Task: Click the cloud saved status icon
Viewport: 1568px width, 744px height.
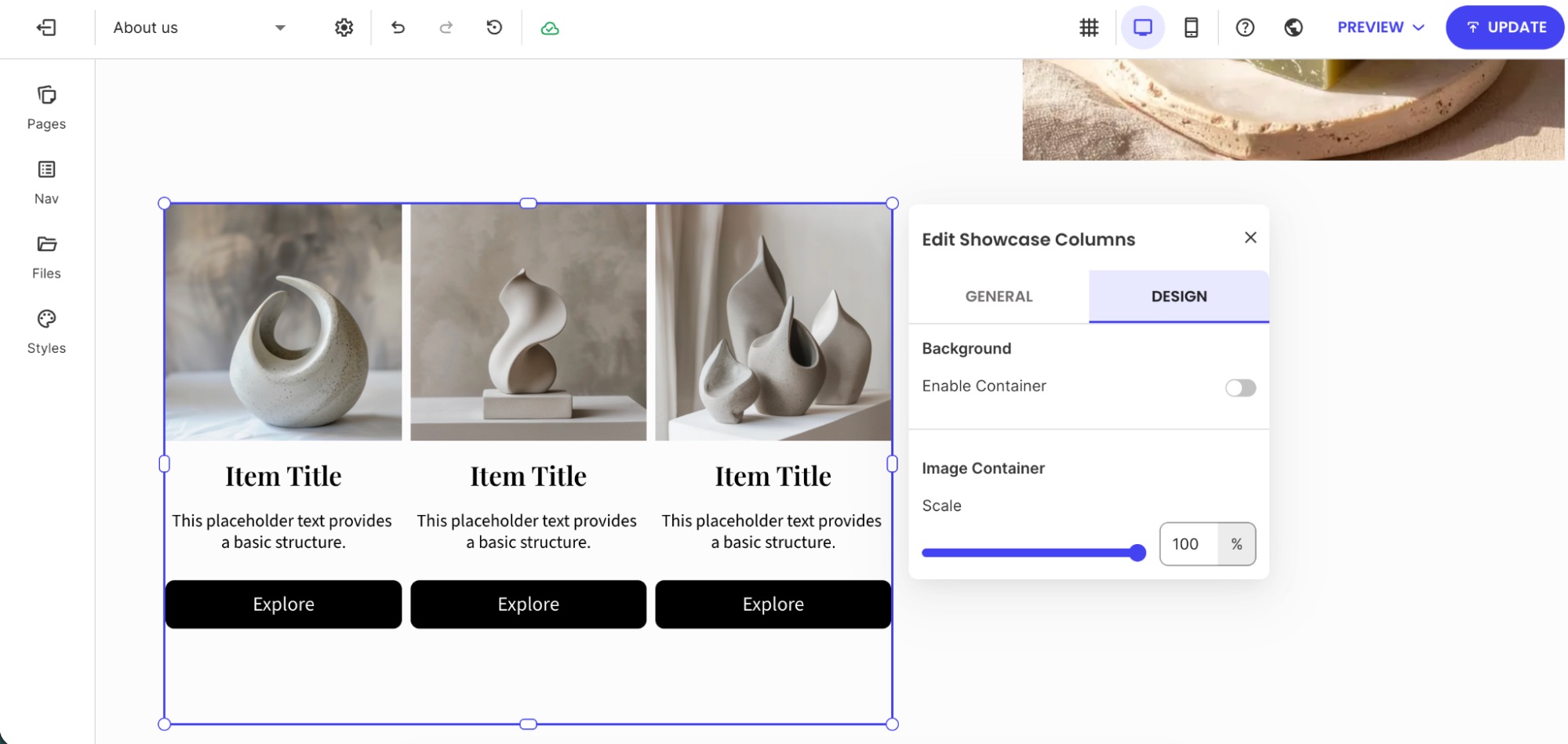Action: pos(550,28)
